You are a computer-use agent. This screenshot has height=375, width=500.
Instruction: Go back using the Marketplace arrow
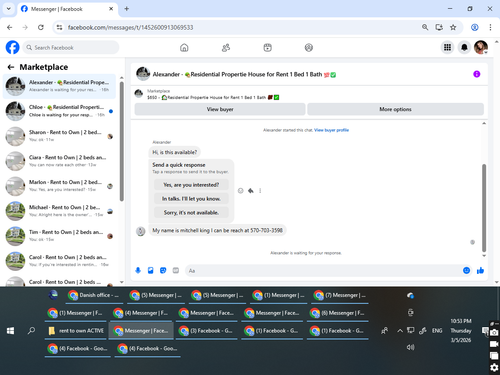coord(11,67)
